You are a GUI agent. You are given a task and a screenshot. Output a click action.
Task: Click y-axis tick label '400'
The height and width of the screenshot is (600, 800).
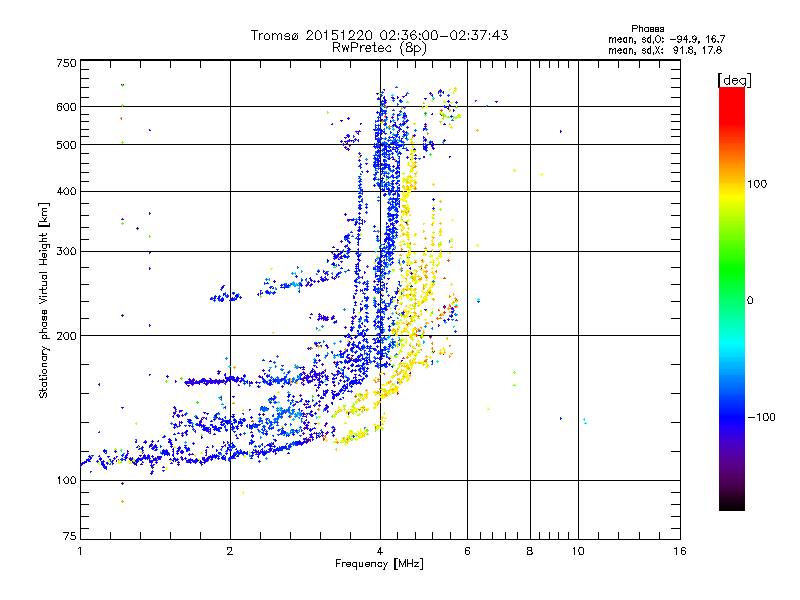pyautogui.click(x=66, y=192)
